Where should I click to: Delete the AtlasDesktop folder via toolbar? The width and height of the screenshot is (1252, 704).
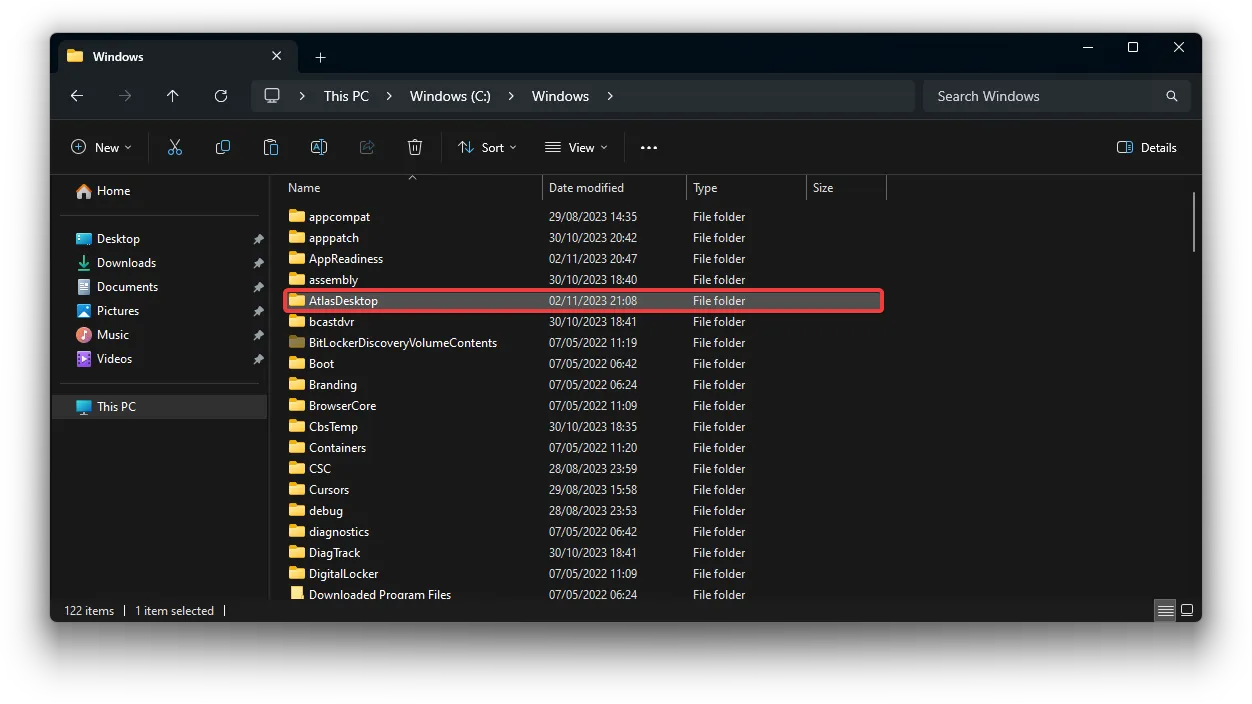[x=415, y=146]
